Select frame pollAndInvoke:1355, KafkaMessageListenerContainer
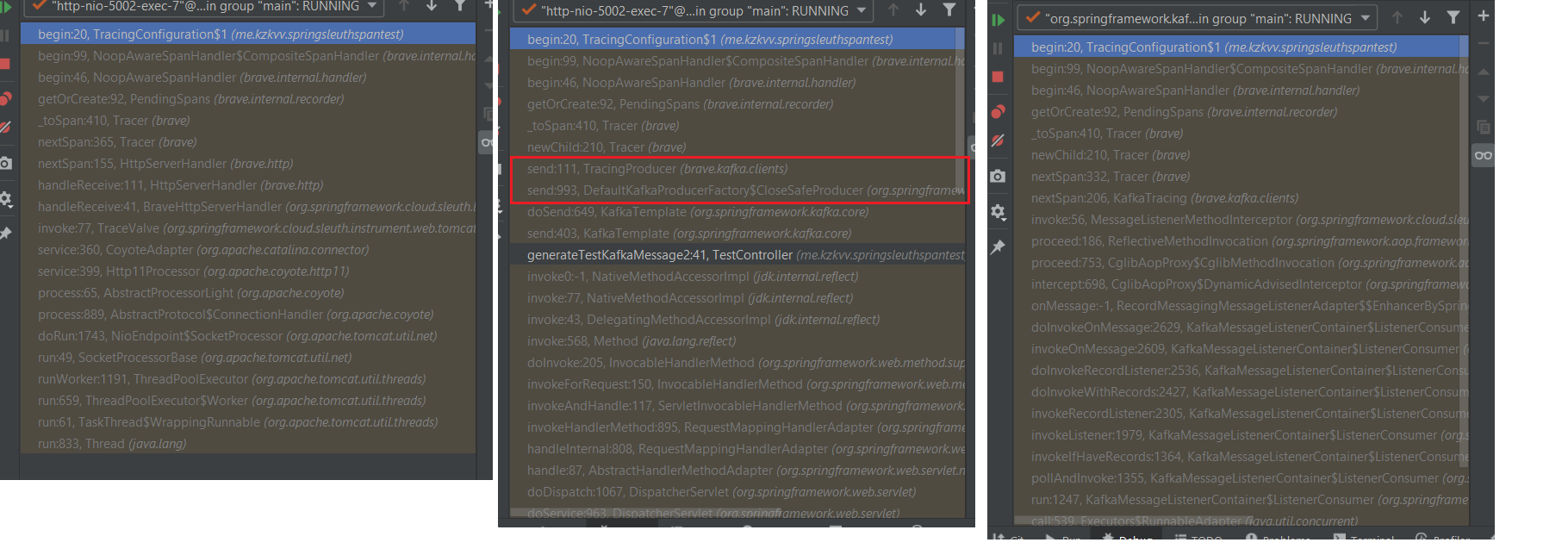 [1241, 478]
